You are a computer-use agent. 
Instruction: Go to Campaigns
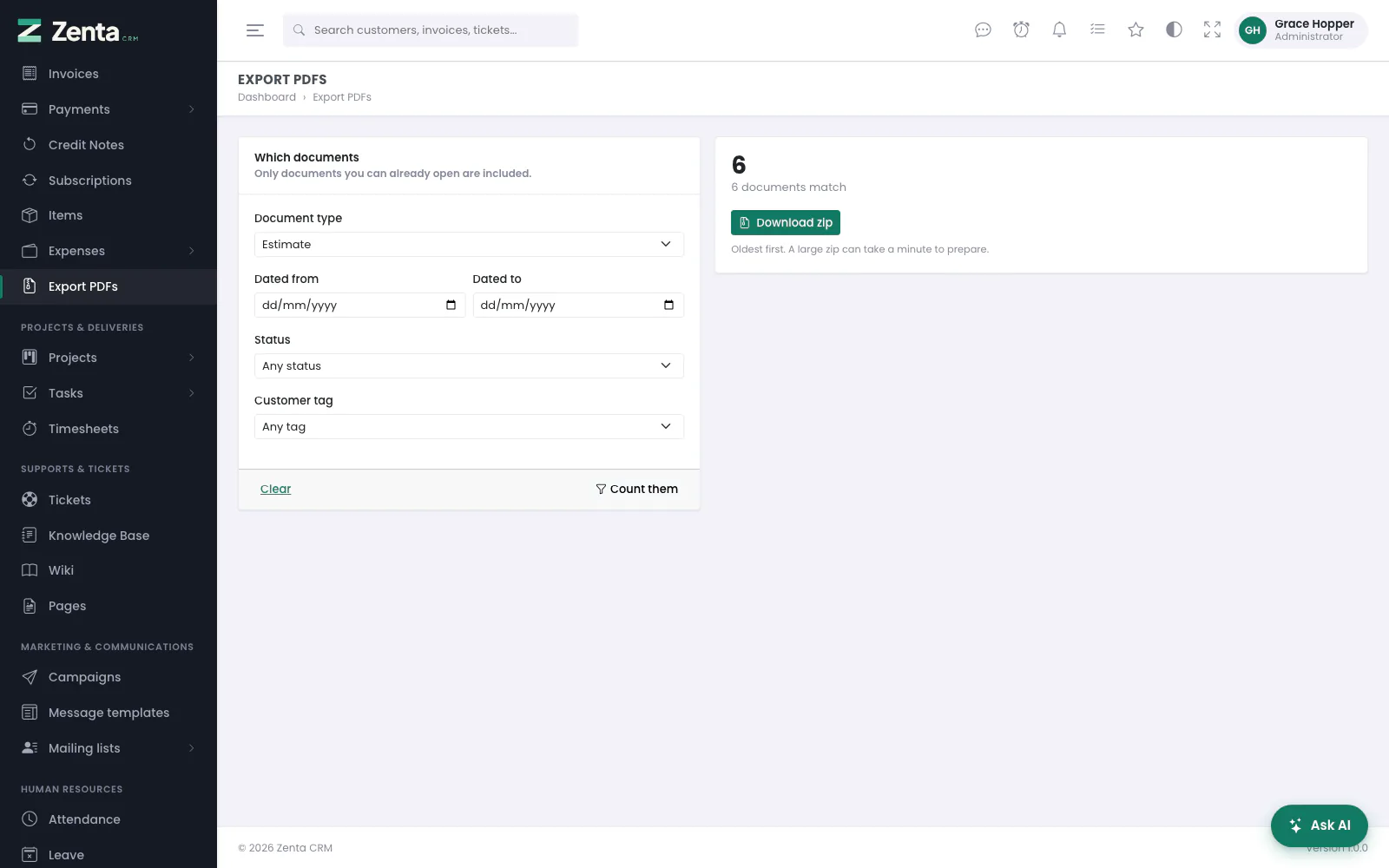tap(109, 677)
